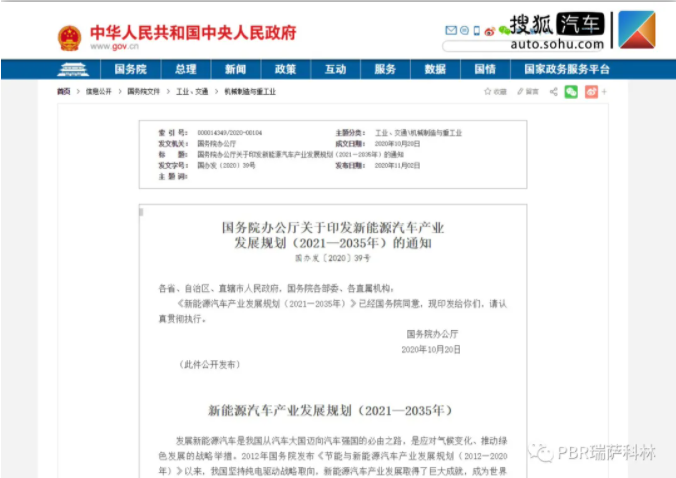Open the 总理 navigation menu
Viewport: 676px width, 478px height.
pos(185,69)
